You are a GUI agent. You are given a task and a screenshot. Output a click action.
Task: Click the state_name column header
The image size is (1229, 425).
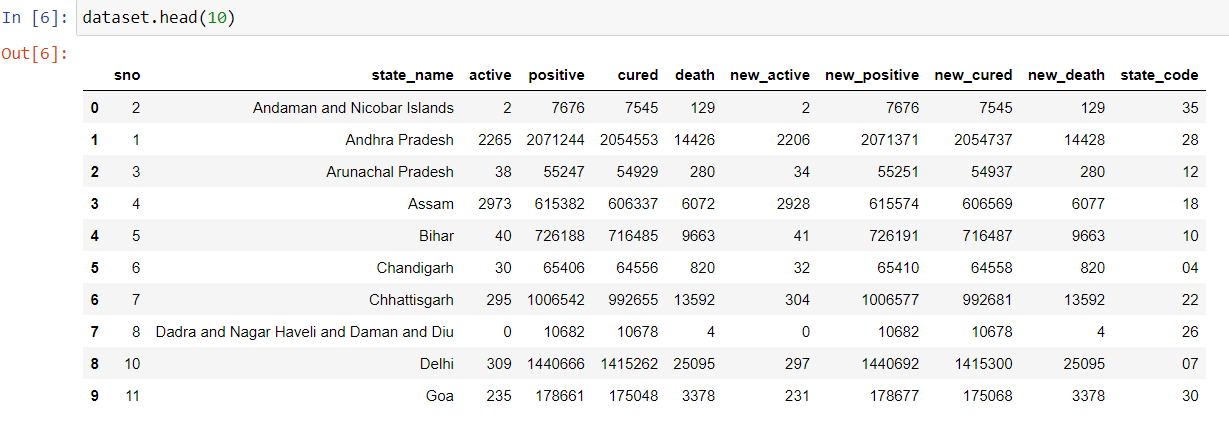[x=412, y=75]
